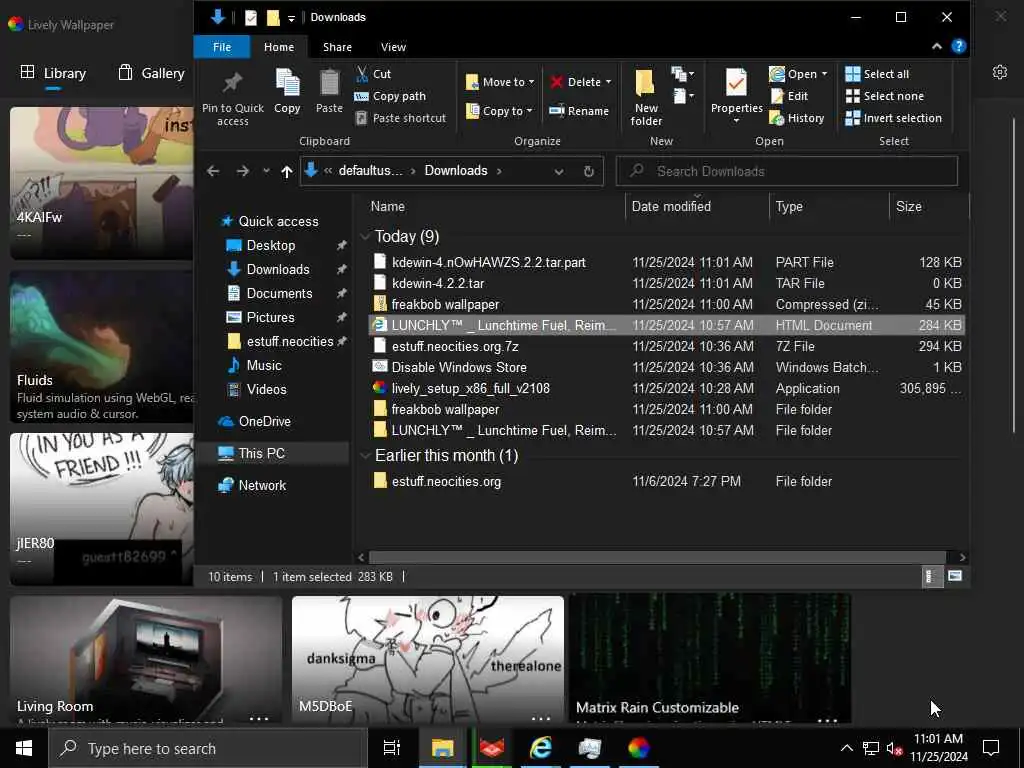
Task: Open the File menu tab
Action: pyautogui.click(x=221, y=47)
